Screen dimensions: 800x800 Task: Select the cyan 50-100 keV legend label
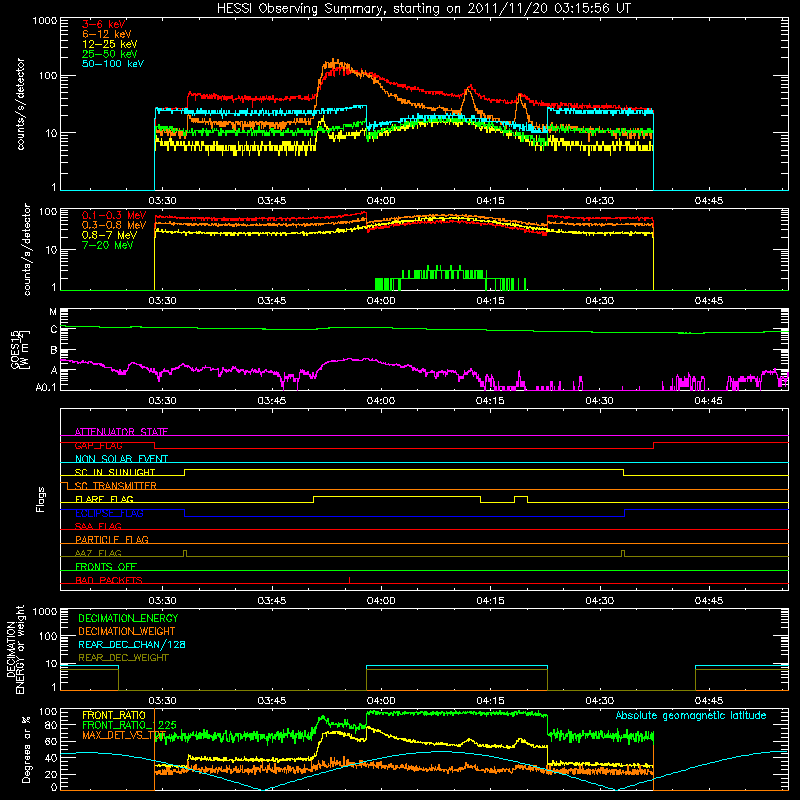113,64
